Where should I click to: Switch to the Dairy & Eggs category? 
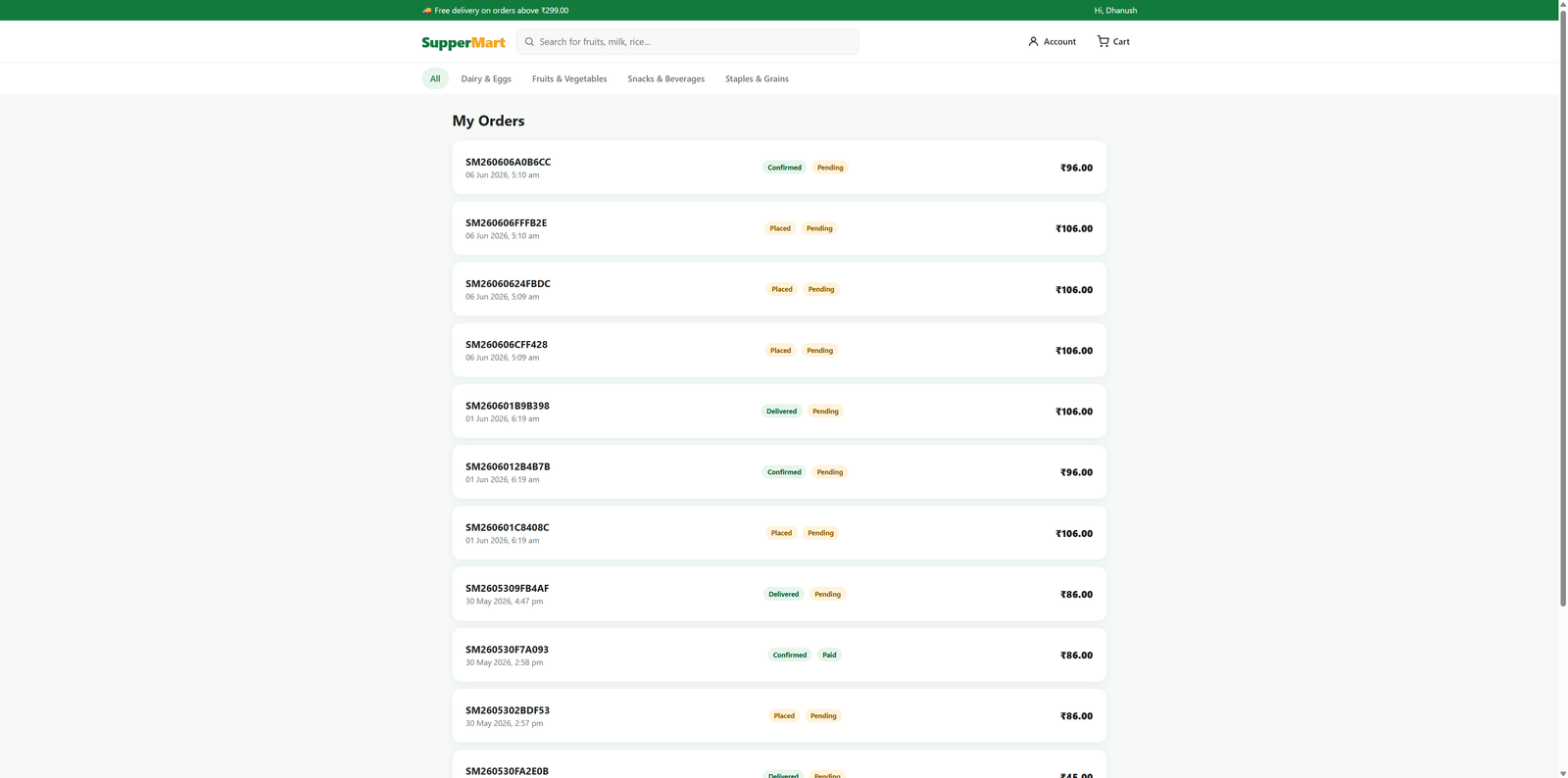coord(486,78)
